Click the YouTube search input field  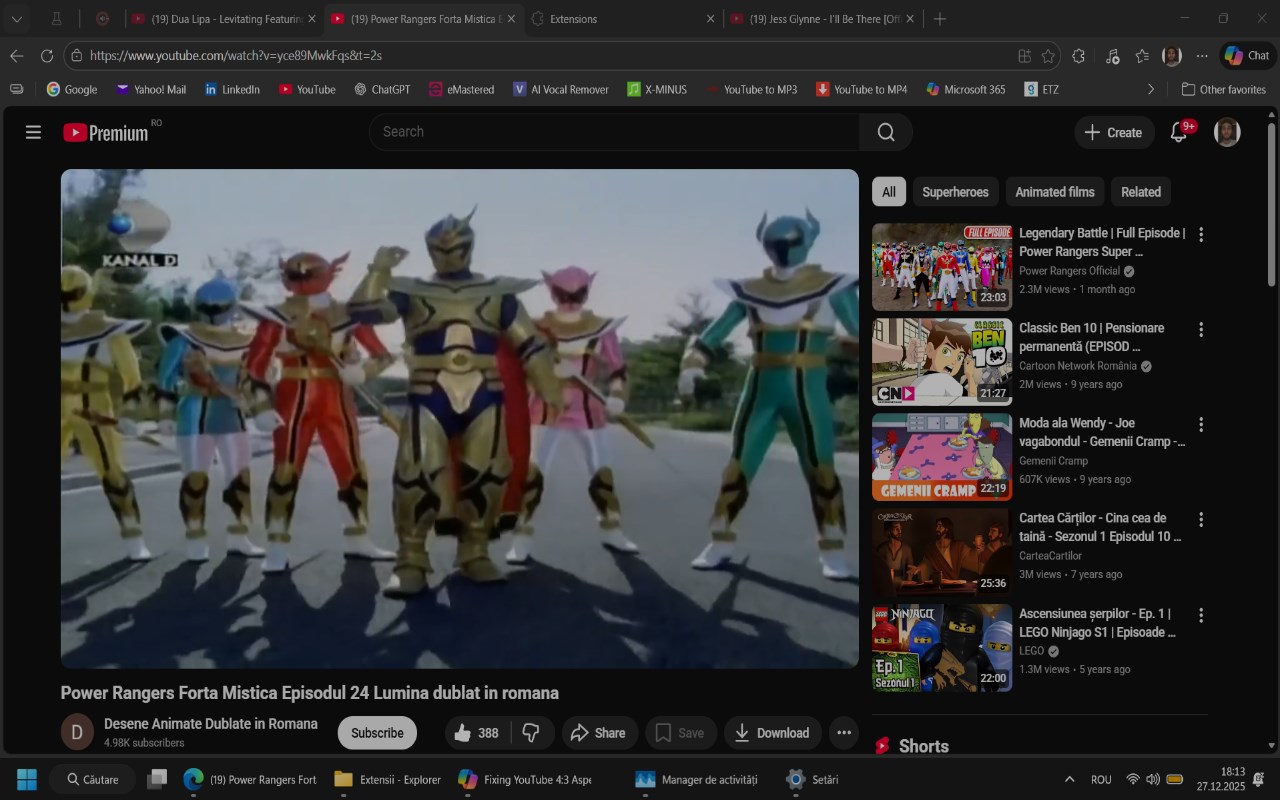pos(615,132)
